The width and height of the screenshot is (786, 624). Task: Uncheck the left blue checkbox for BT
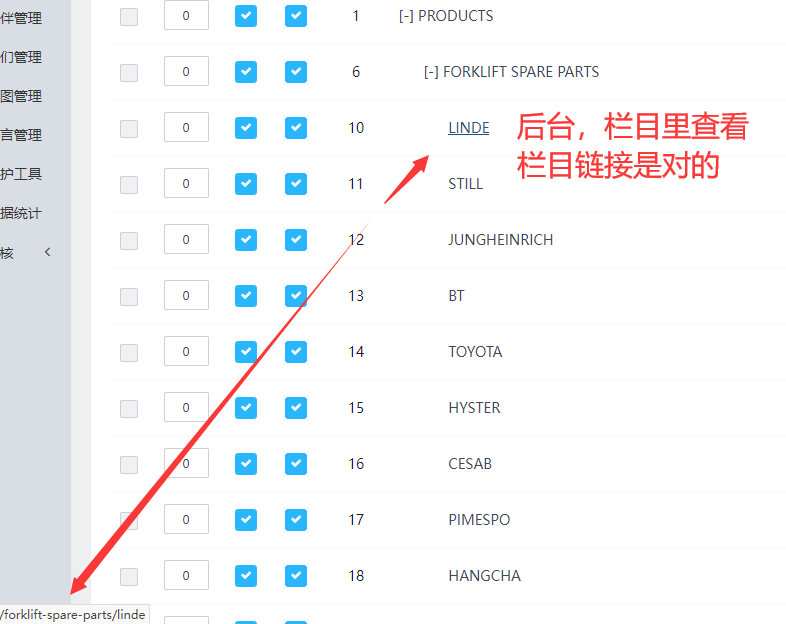[x=246, y=296]
